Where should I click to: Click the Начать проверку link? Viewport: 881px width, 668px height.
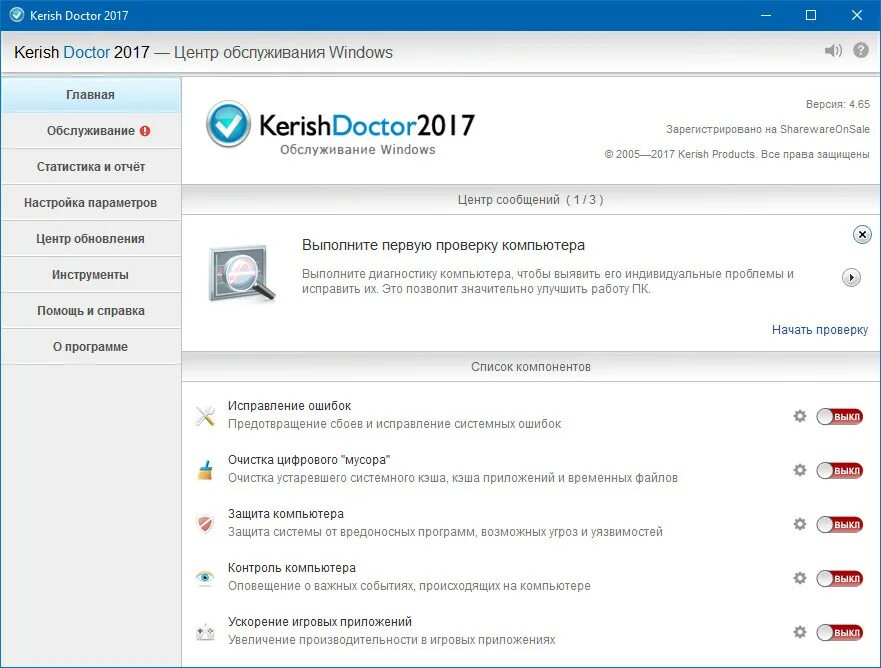(x=820, y=330)
